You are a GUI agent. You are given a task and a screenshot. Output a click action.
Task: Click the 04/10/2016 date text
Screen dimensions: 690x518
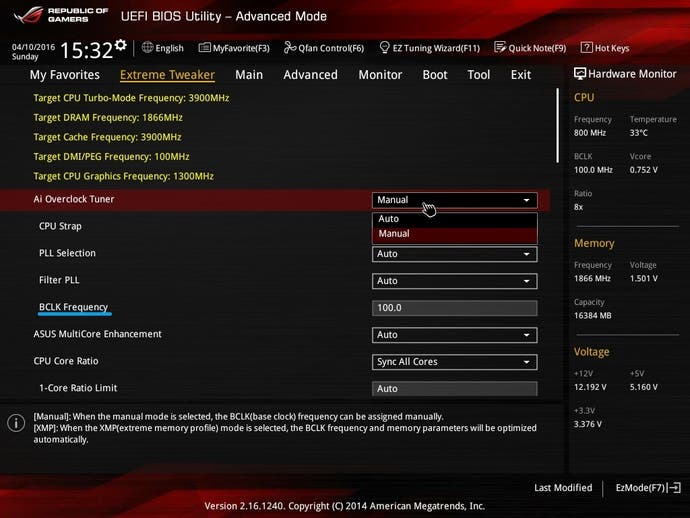pyautogui.click(x=33, y=47)
